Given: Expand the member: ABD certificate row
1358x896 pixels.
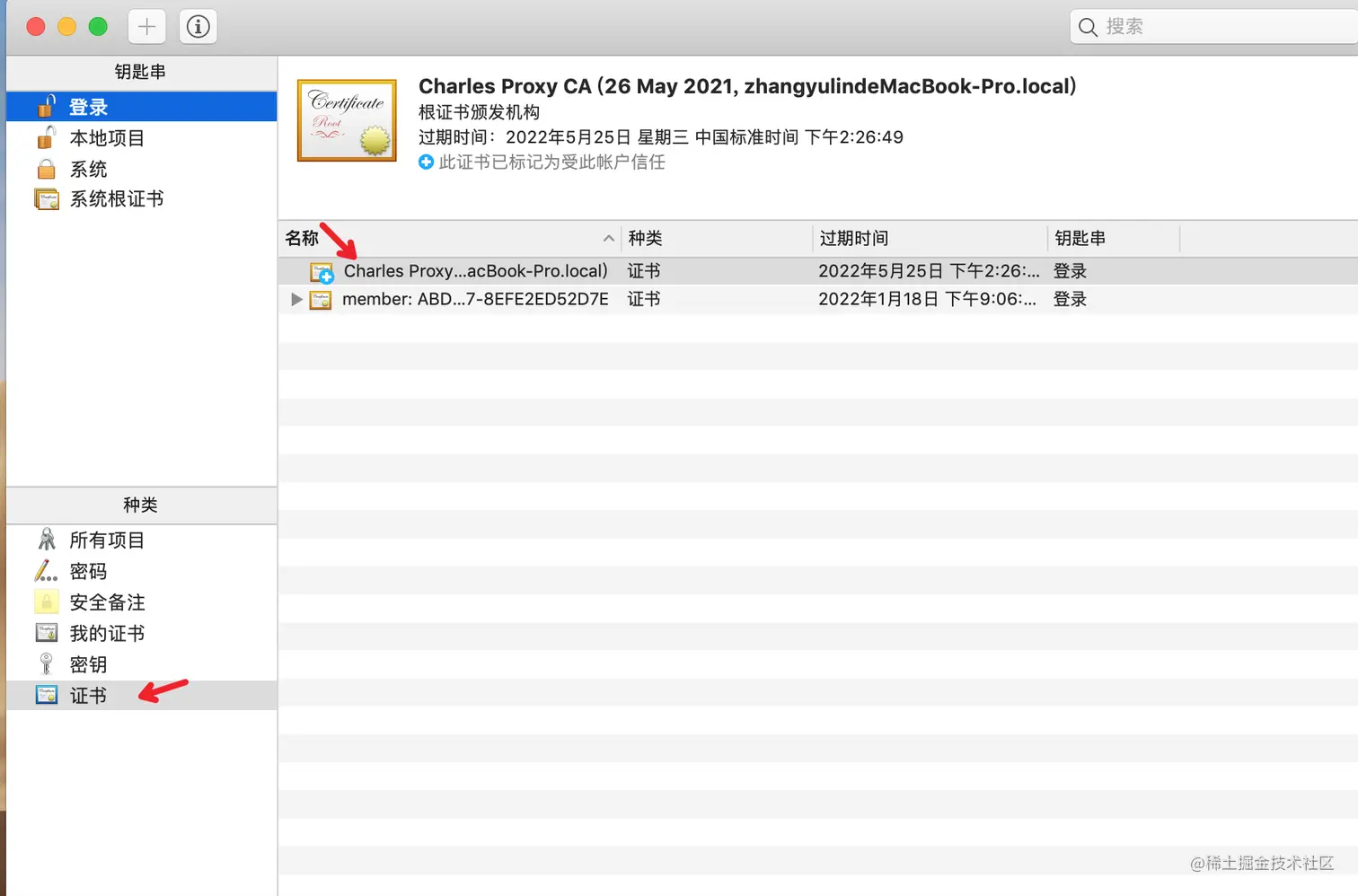Looking at the screenshot, I should 296,299.
